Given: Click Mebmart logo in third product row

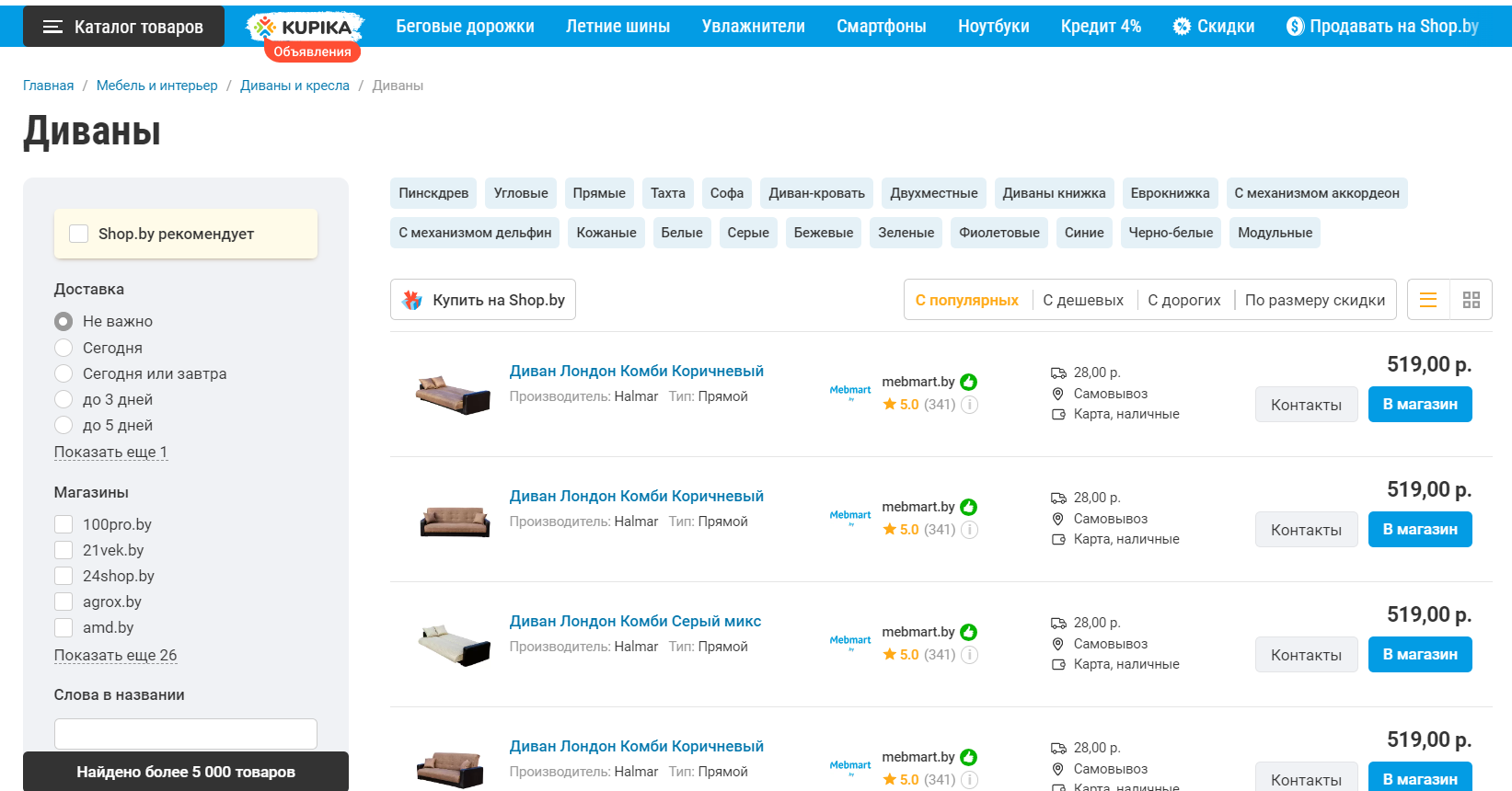Looking at the screenshot, I should [850, 643].
